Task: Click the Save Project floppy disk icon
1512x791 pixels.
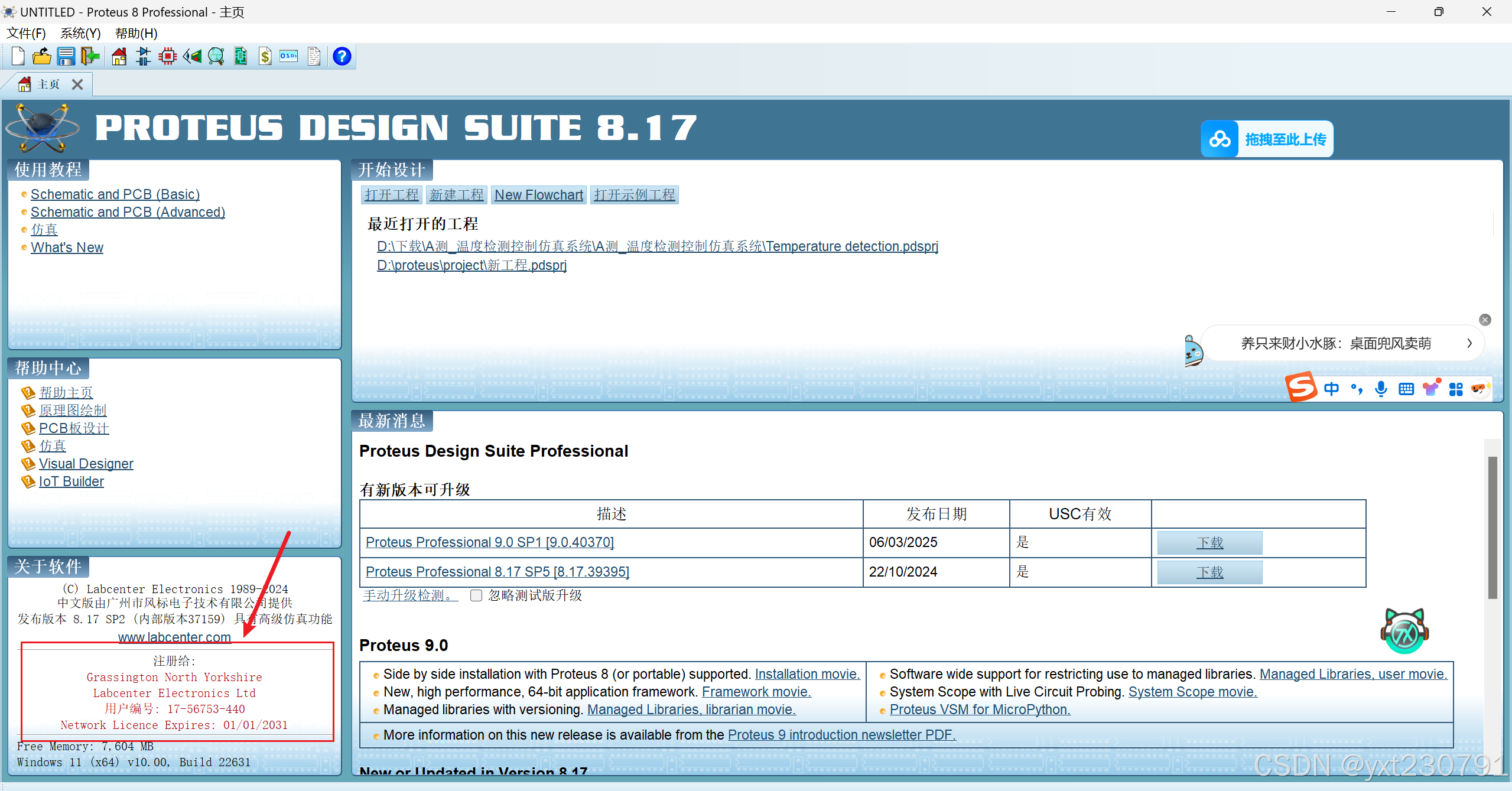Action: click(x=66, y=57)
